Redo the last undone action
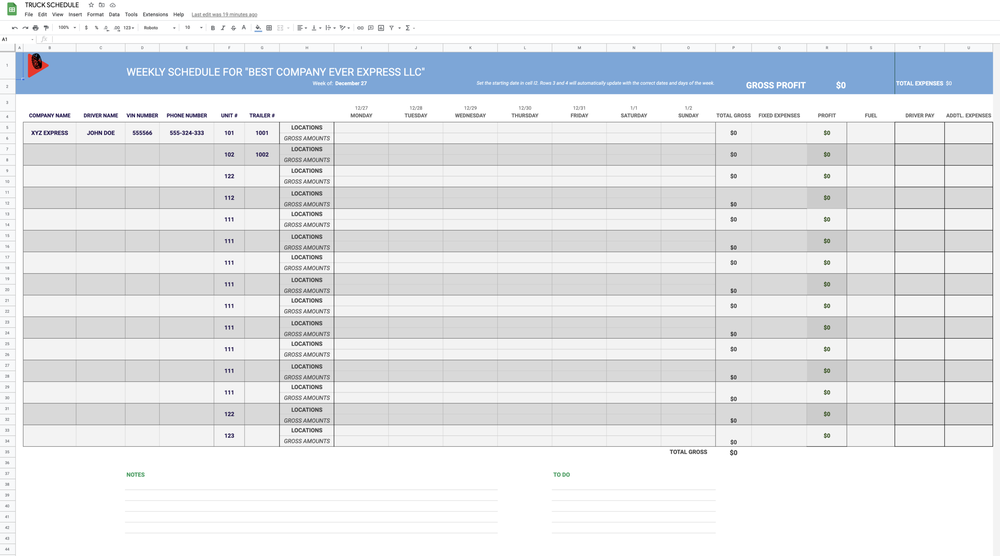Image resolution: width=1000 pixels, height=556 pixels. coord(25,28)
